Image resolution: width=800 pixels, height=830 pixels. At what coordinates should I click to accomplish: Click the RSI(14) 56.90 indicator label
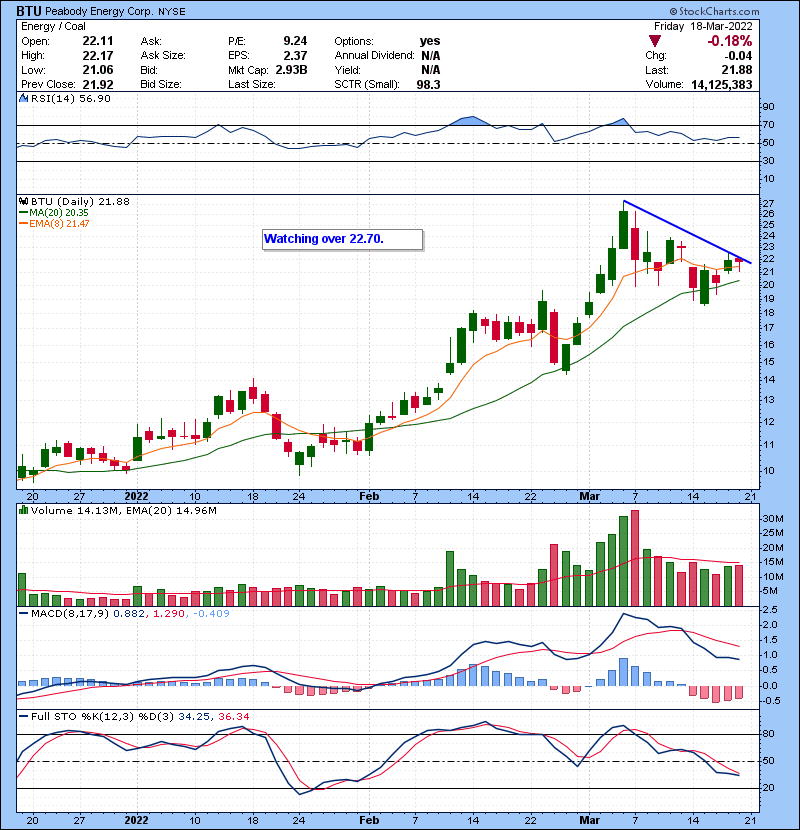point(71,98)
